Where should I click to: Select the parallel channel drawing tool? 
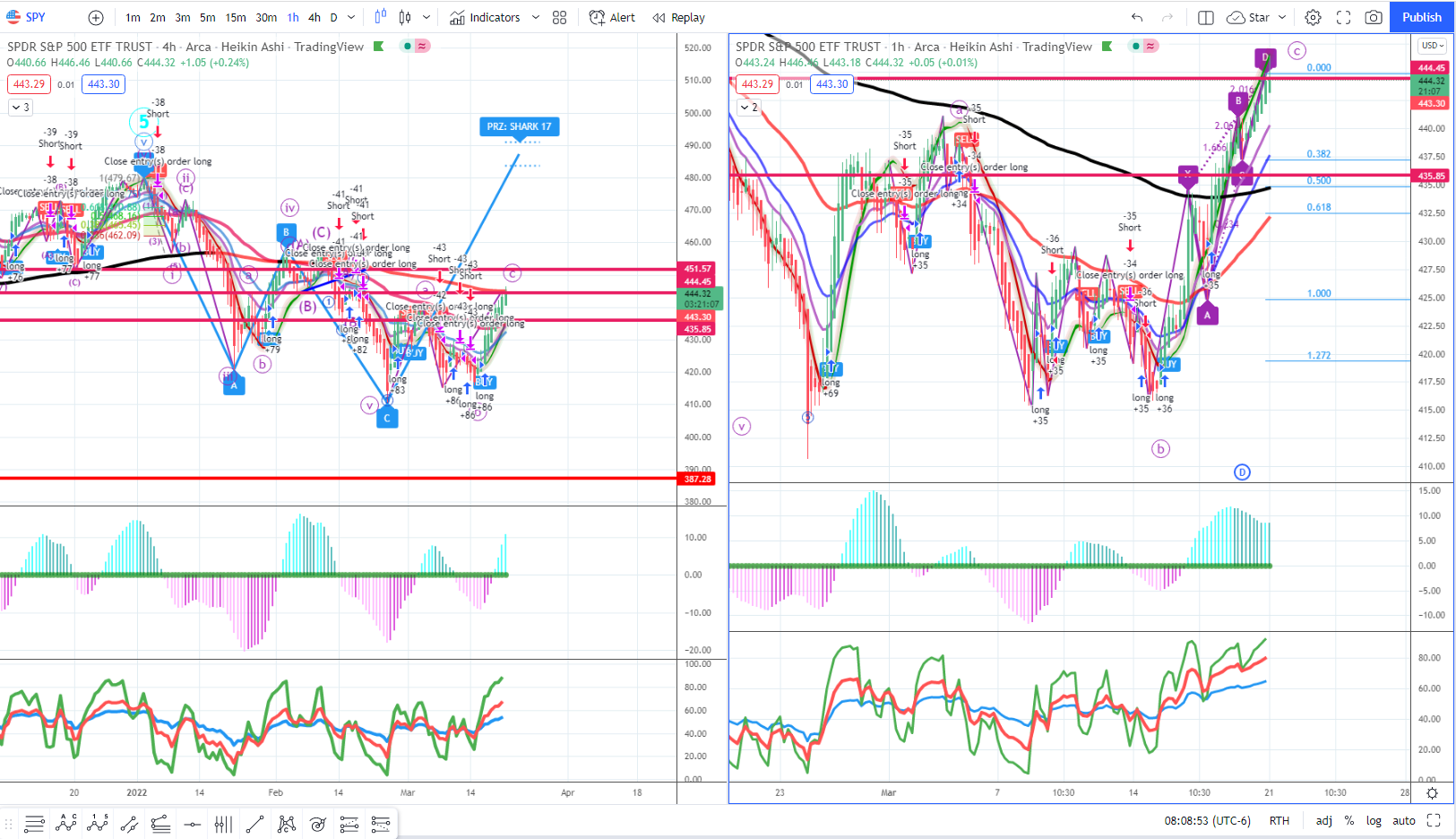coord(129,824)
